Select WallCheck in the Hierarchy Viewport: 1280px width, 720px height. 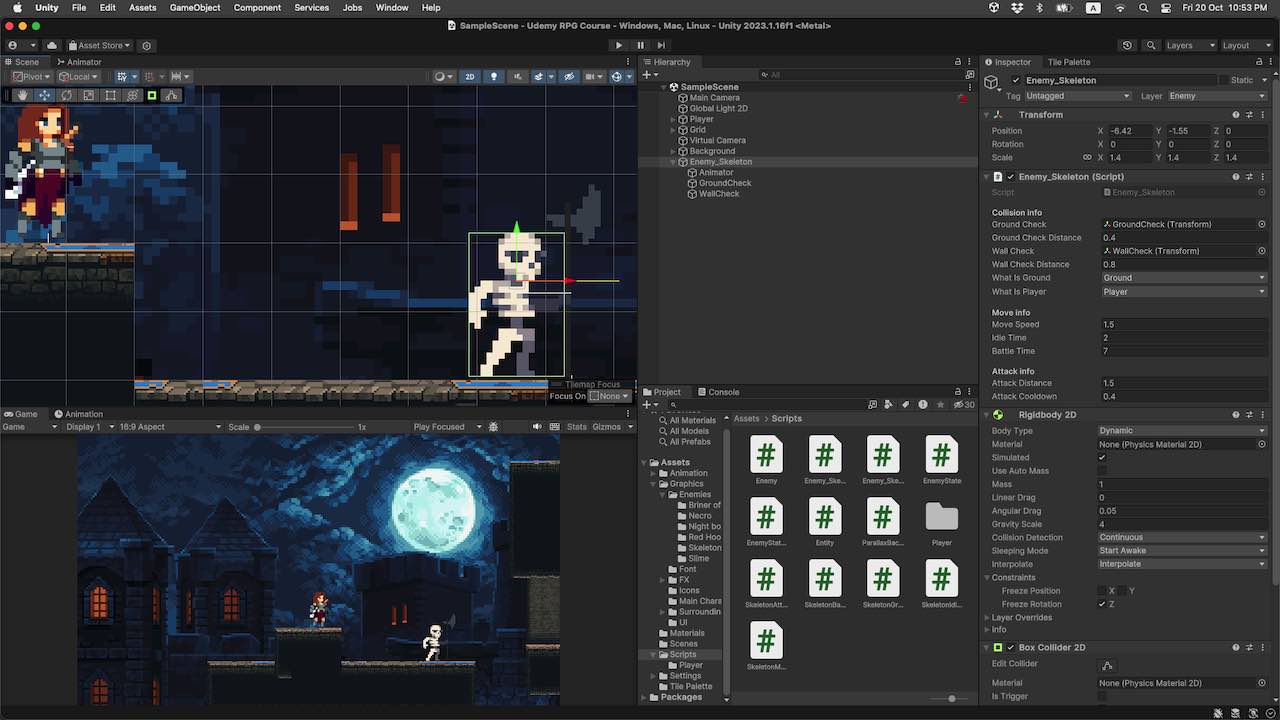click(x=719, y=194)
